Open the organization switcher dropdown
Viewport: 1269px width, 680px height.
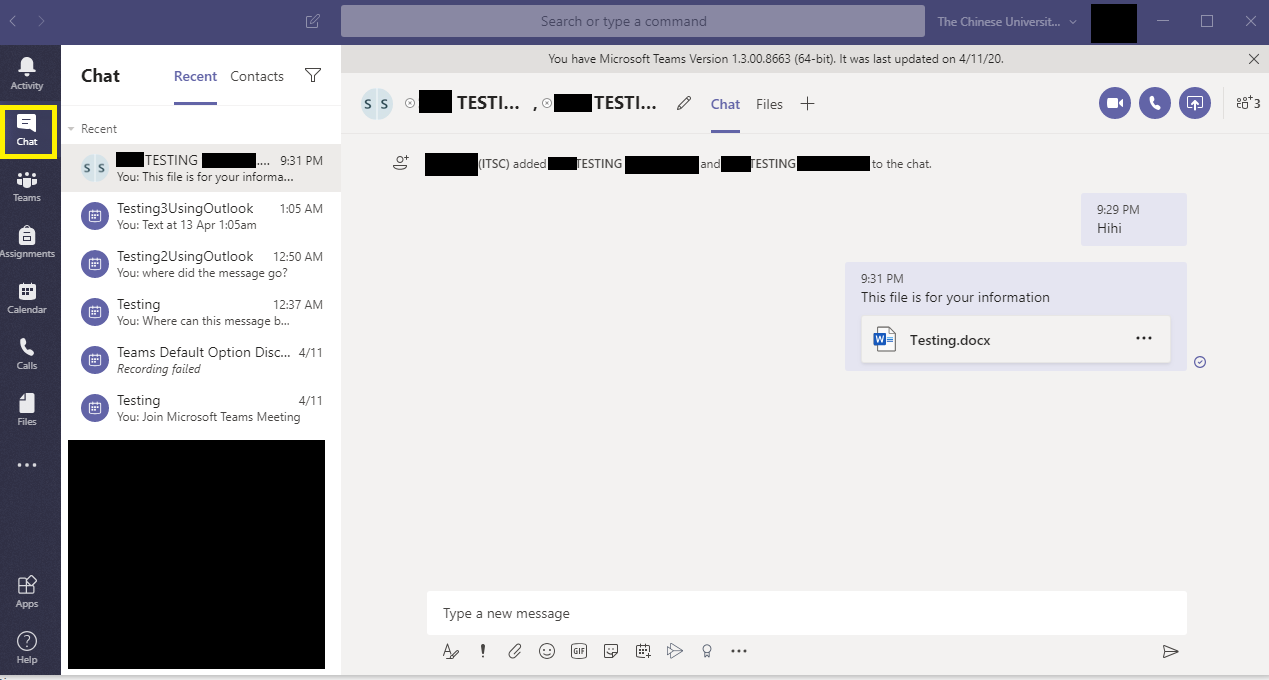point(1008,21)
